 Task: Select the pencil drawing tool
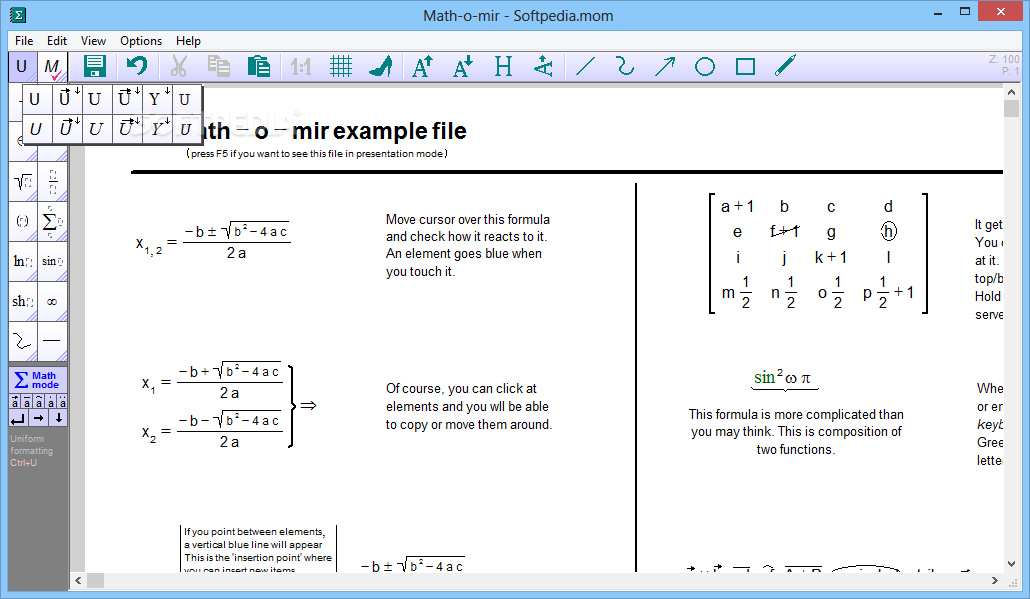tap(786, 66)
